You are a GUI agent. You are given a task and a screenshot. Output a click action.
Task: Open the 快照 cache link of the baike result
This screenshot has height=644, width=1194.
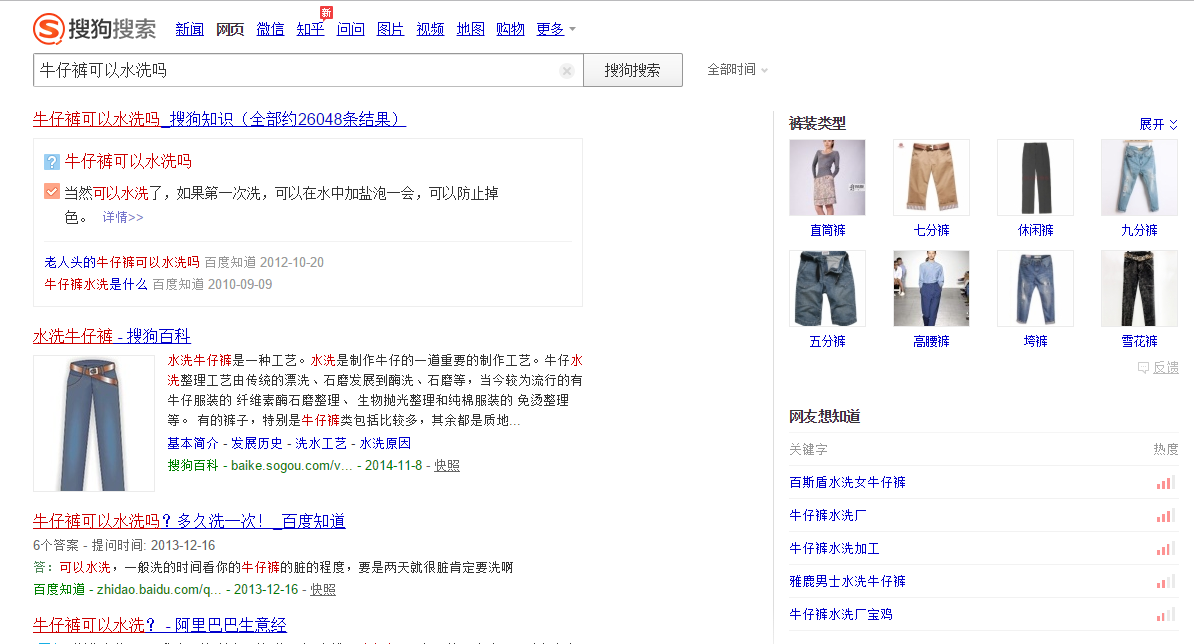pyautogui.click(x=447, y=466)
